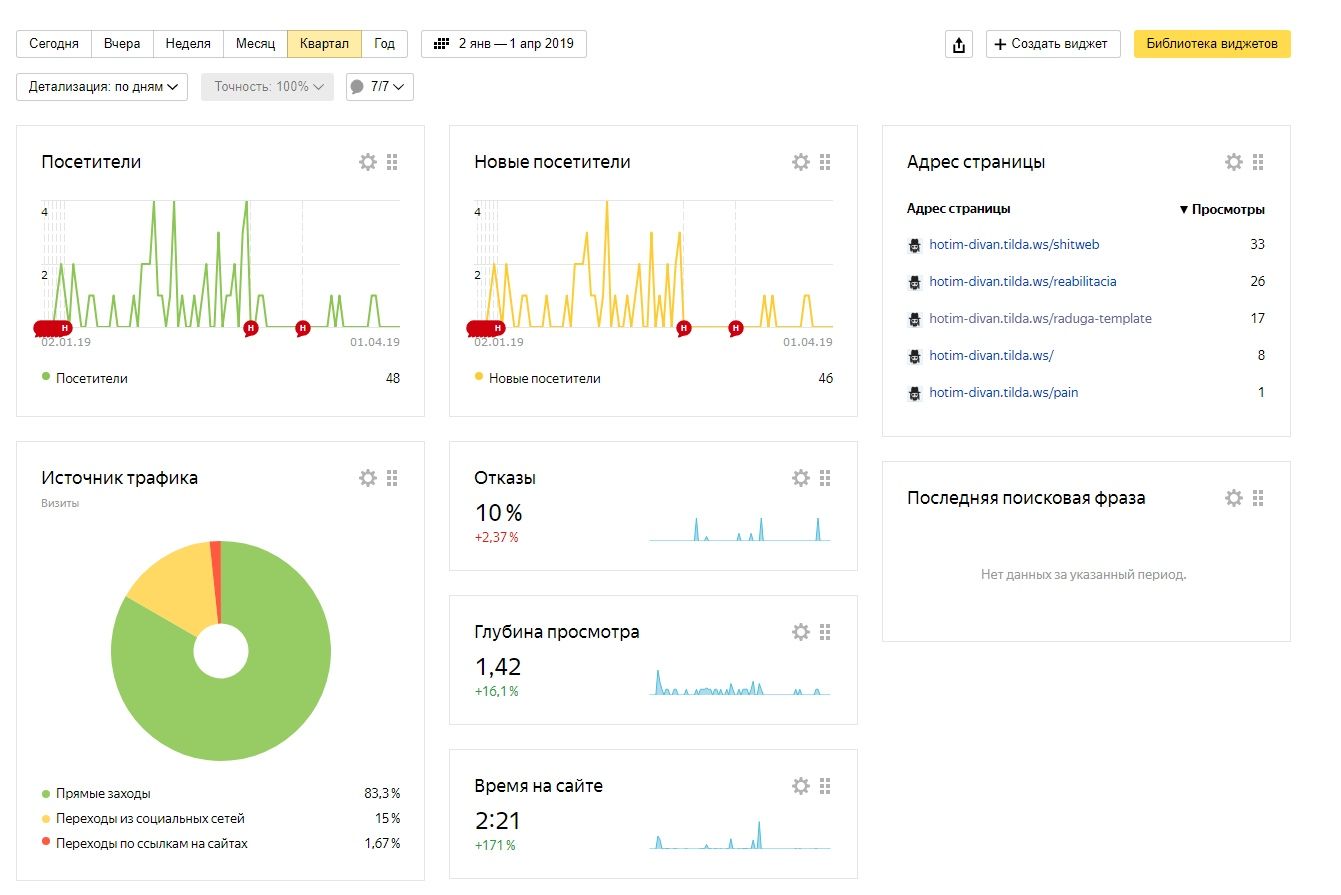Viewport: 1341px width, 895px height.
Task: Grab drag handle of Источник трафика widget
Action: (392, 478)
